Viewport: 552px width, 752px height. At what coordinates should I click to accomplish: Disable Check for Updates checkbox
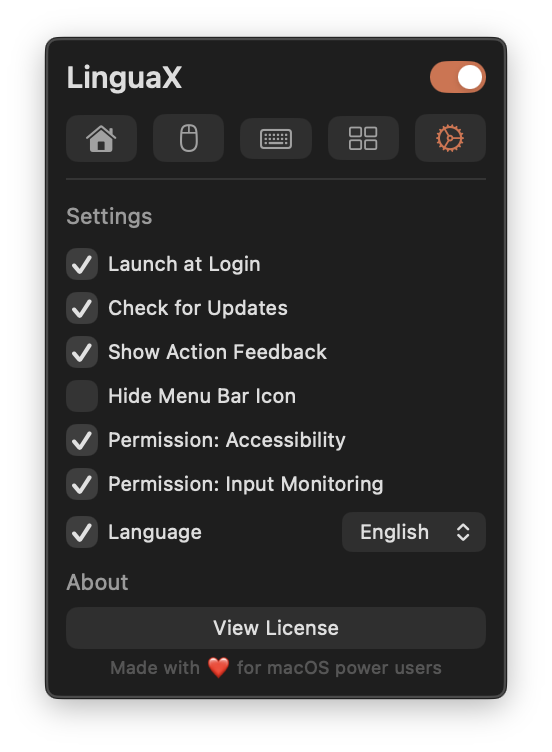[x=82, y=308]
